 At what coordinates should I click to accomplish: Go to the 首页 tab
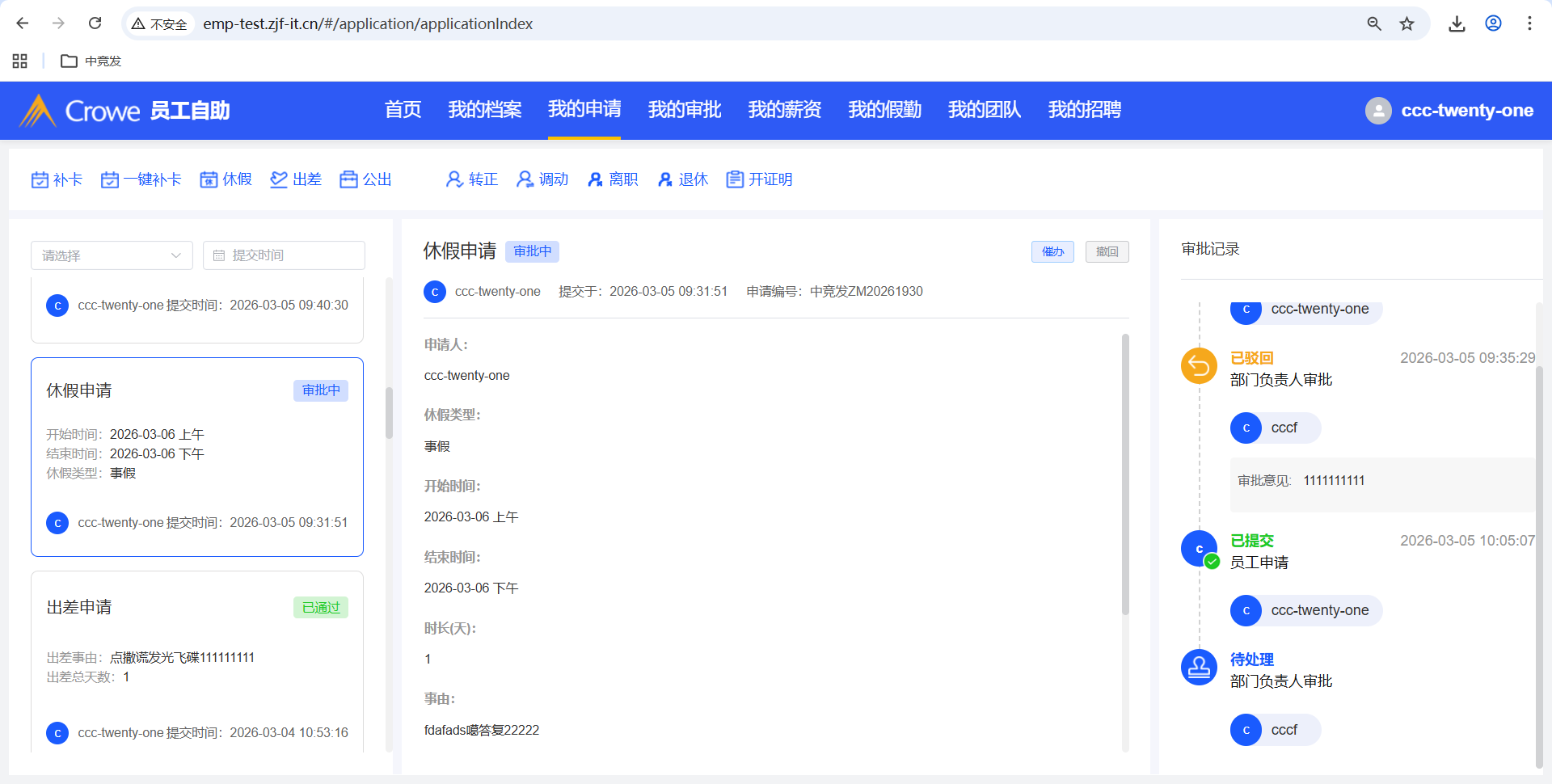pos(403,110)
